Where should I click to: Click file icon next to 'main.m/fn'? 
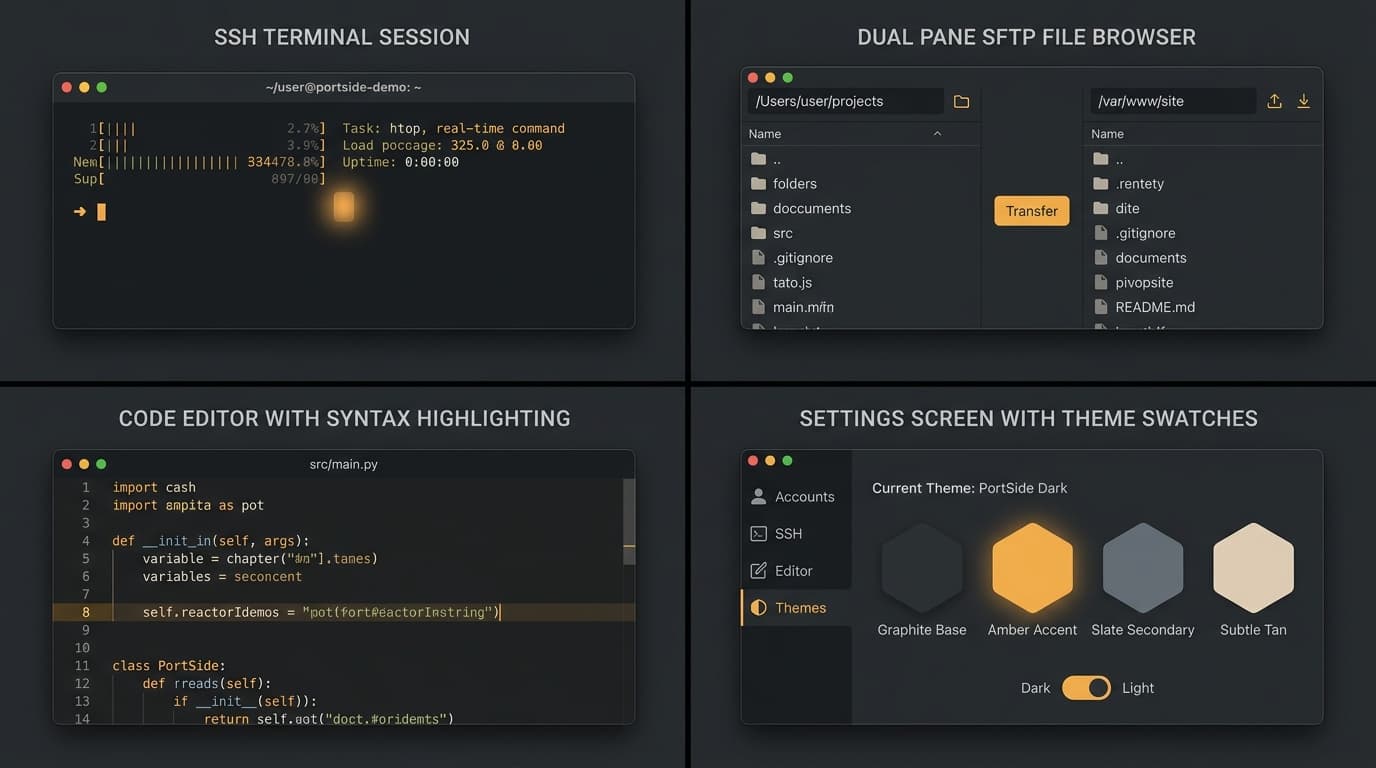click(758, 307)
